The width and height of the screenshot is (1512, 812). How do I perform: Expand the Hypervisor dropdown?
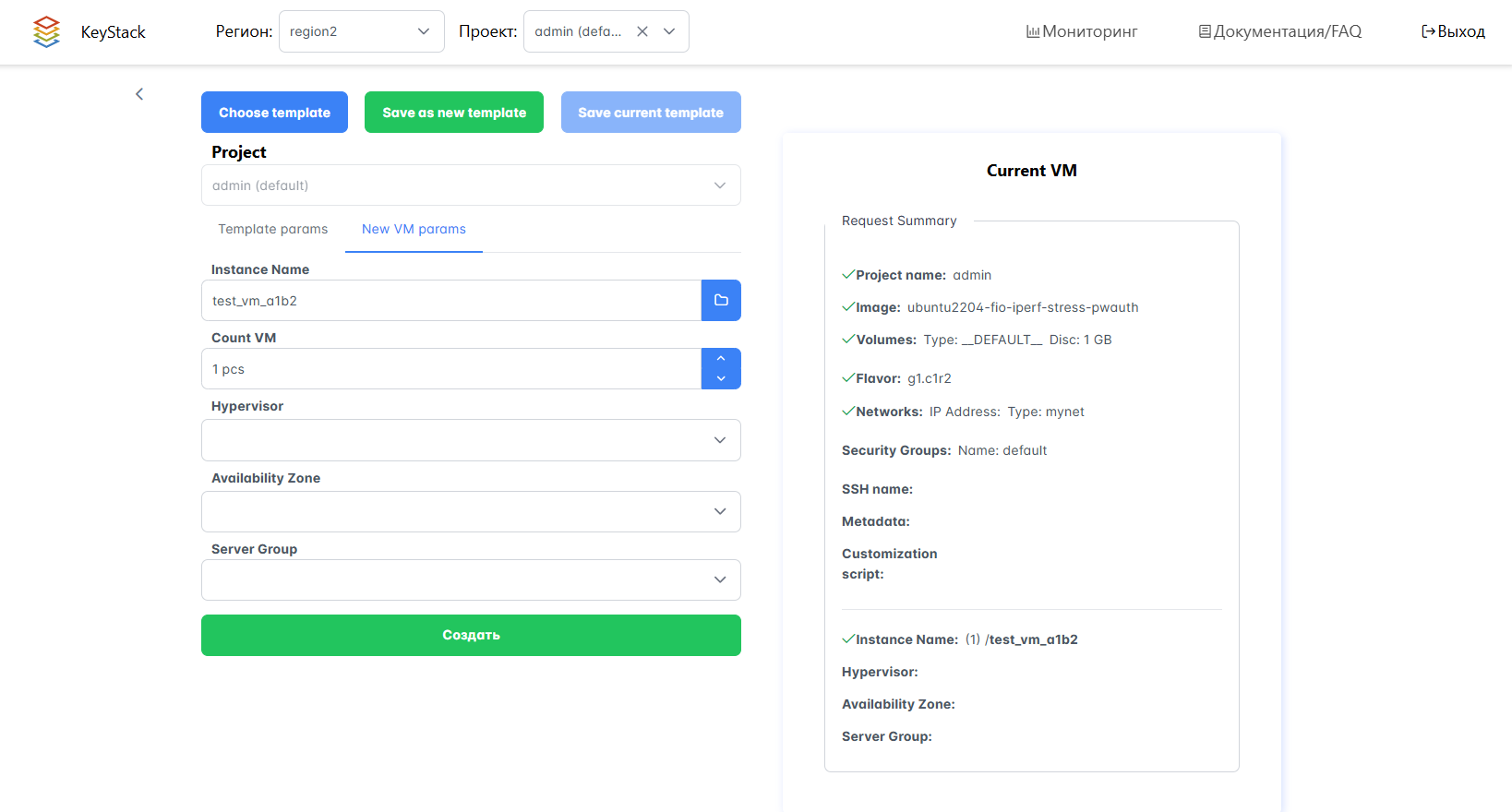[471, 440]
